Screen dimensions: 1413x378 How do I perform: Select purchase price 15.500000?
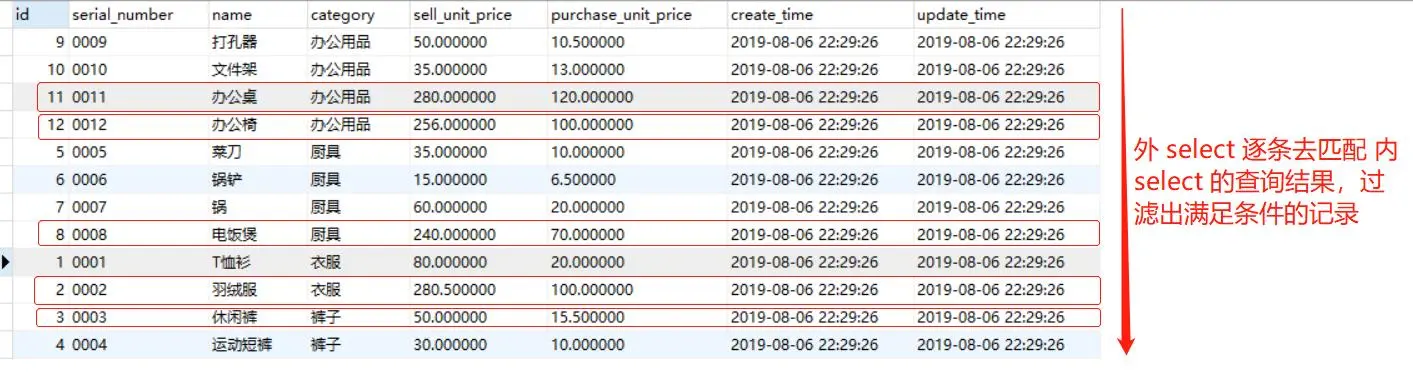(x=588, y=317)
